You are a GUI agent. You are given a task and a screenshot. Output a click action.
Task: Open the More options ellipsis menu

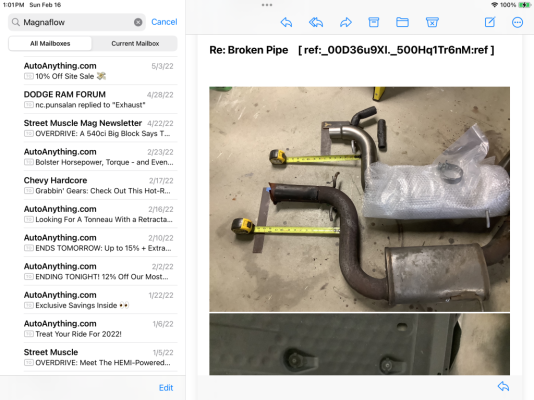[517, 22]
